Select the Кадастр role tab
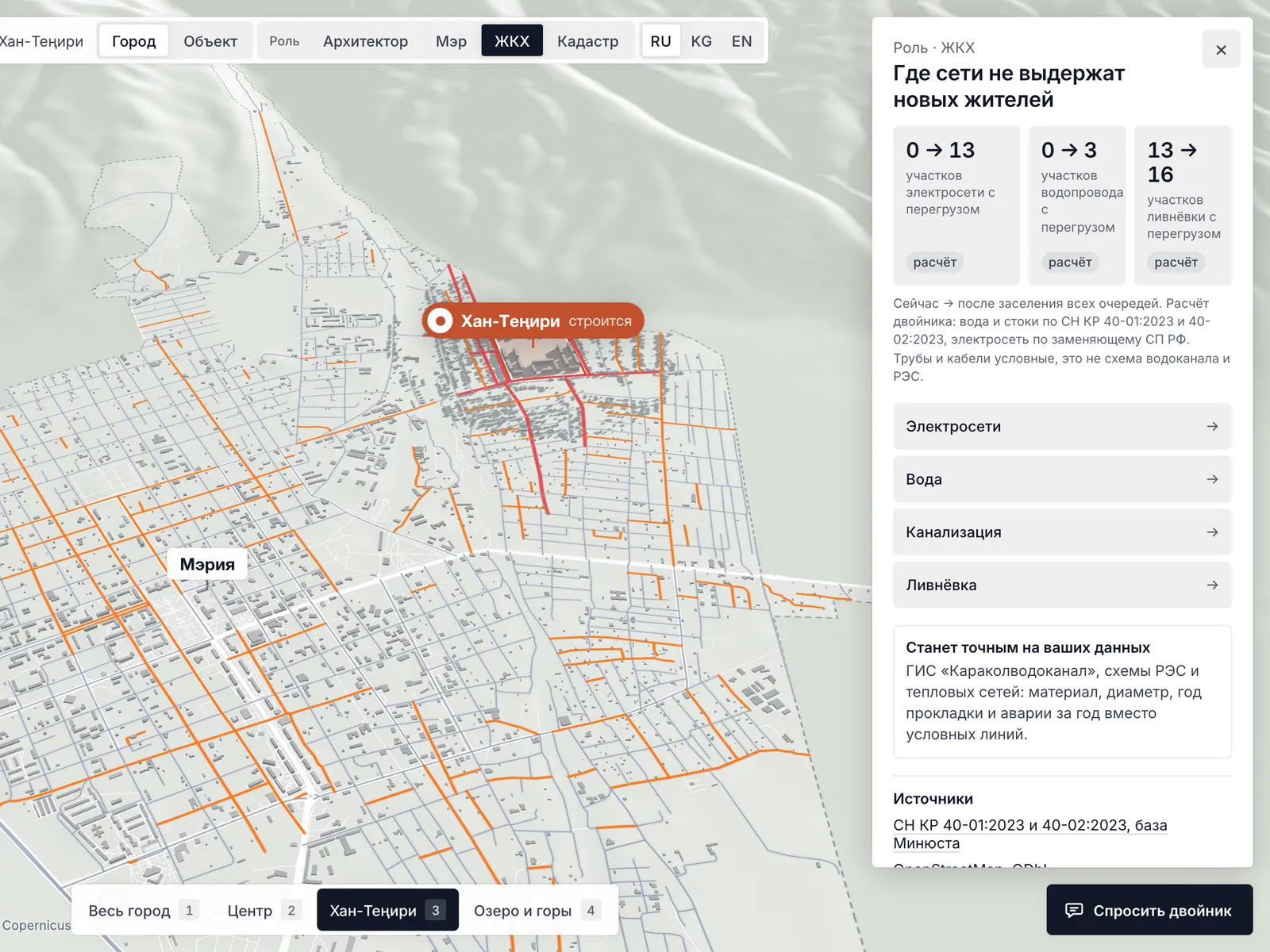 (587, 40)
